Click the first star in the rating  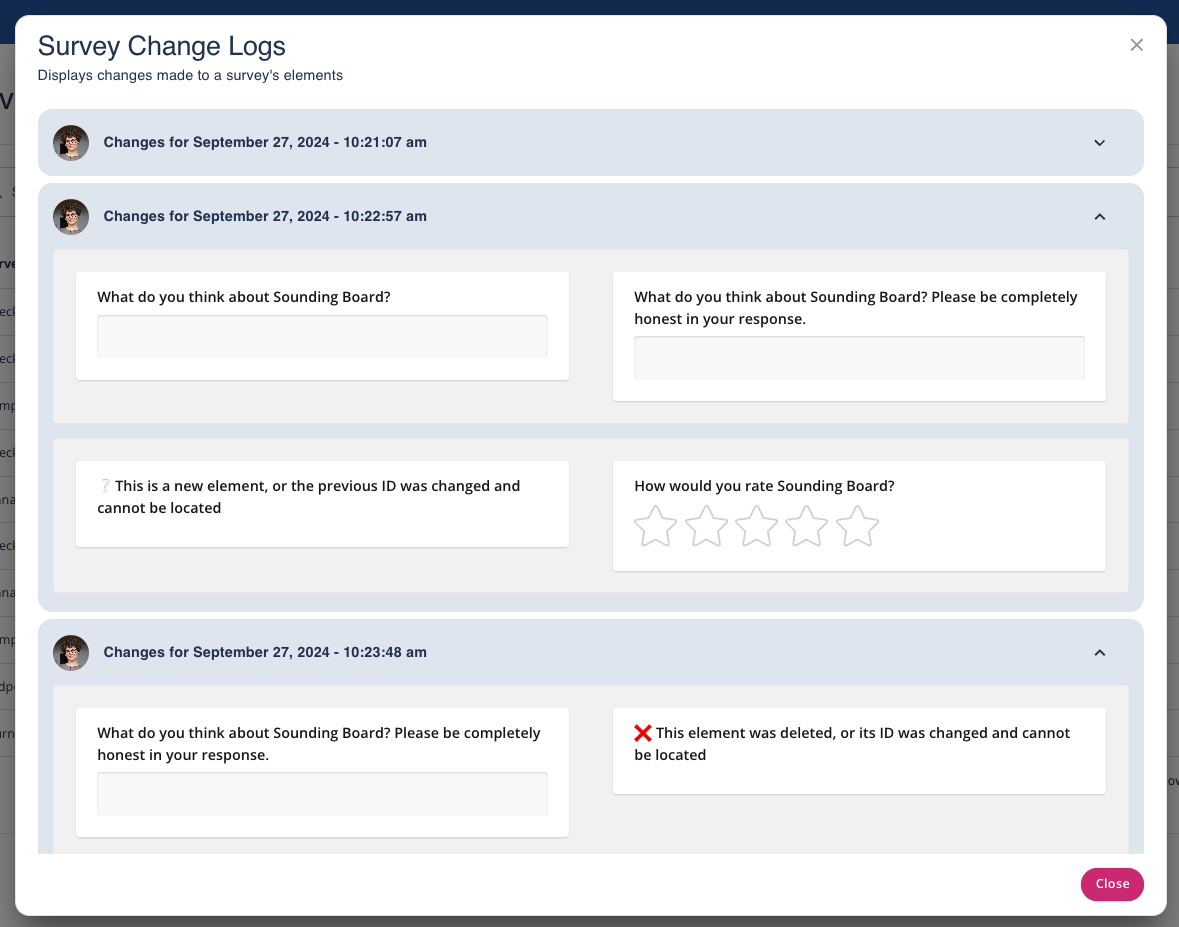point(656,526)
